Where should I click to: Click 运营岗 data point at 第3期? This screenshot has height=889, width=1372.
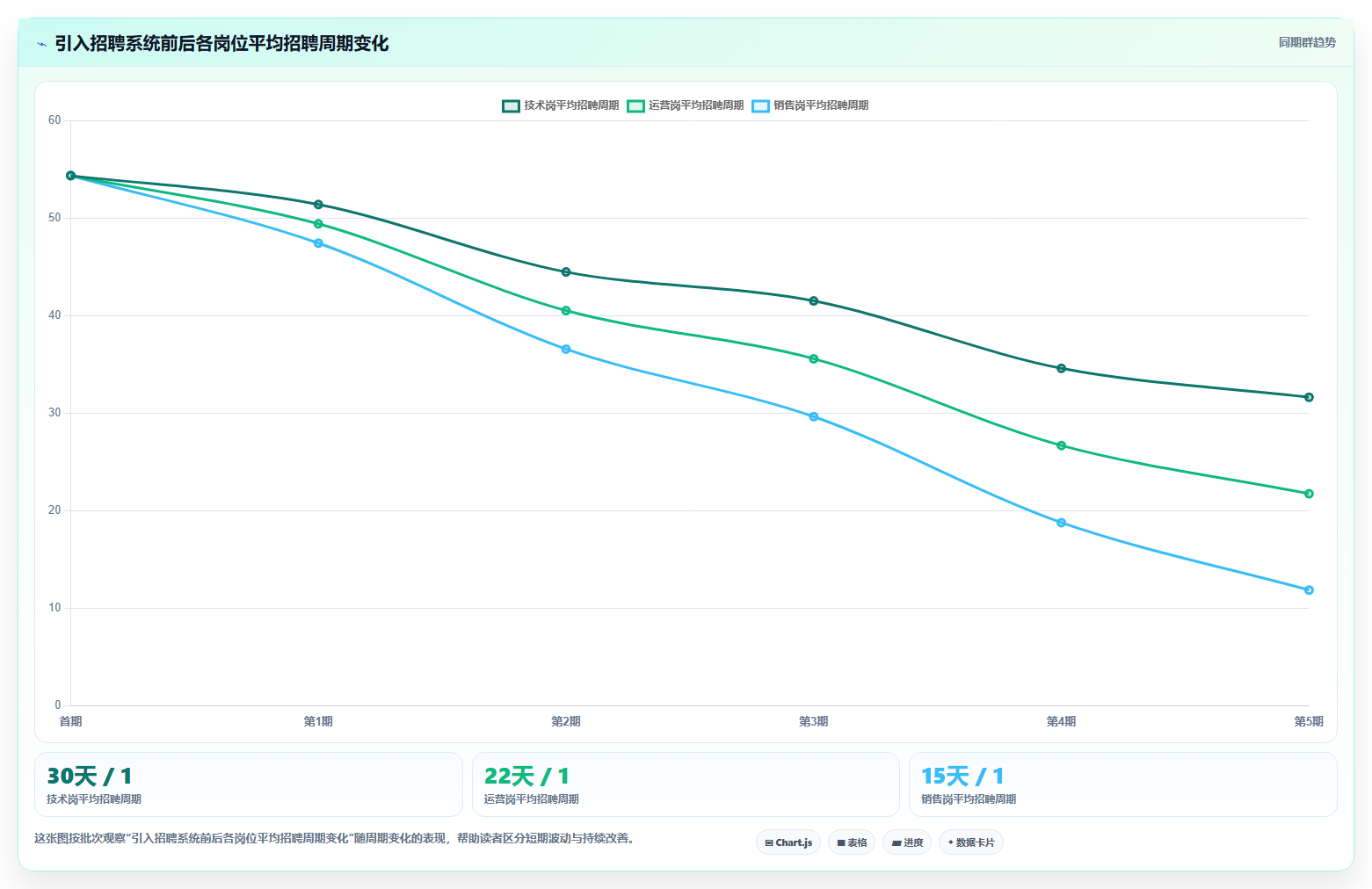[814, 358]
